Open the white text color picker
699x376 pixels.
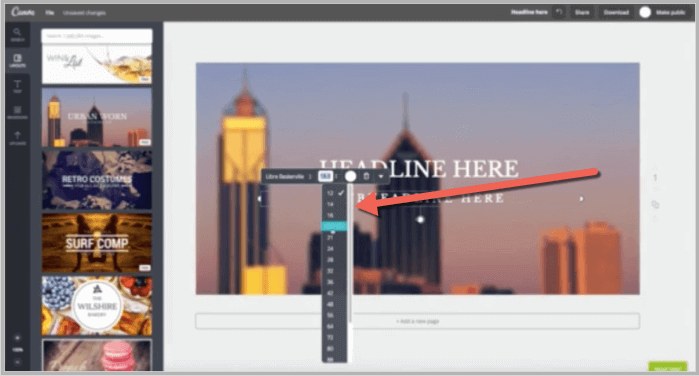351,177
